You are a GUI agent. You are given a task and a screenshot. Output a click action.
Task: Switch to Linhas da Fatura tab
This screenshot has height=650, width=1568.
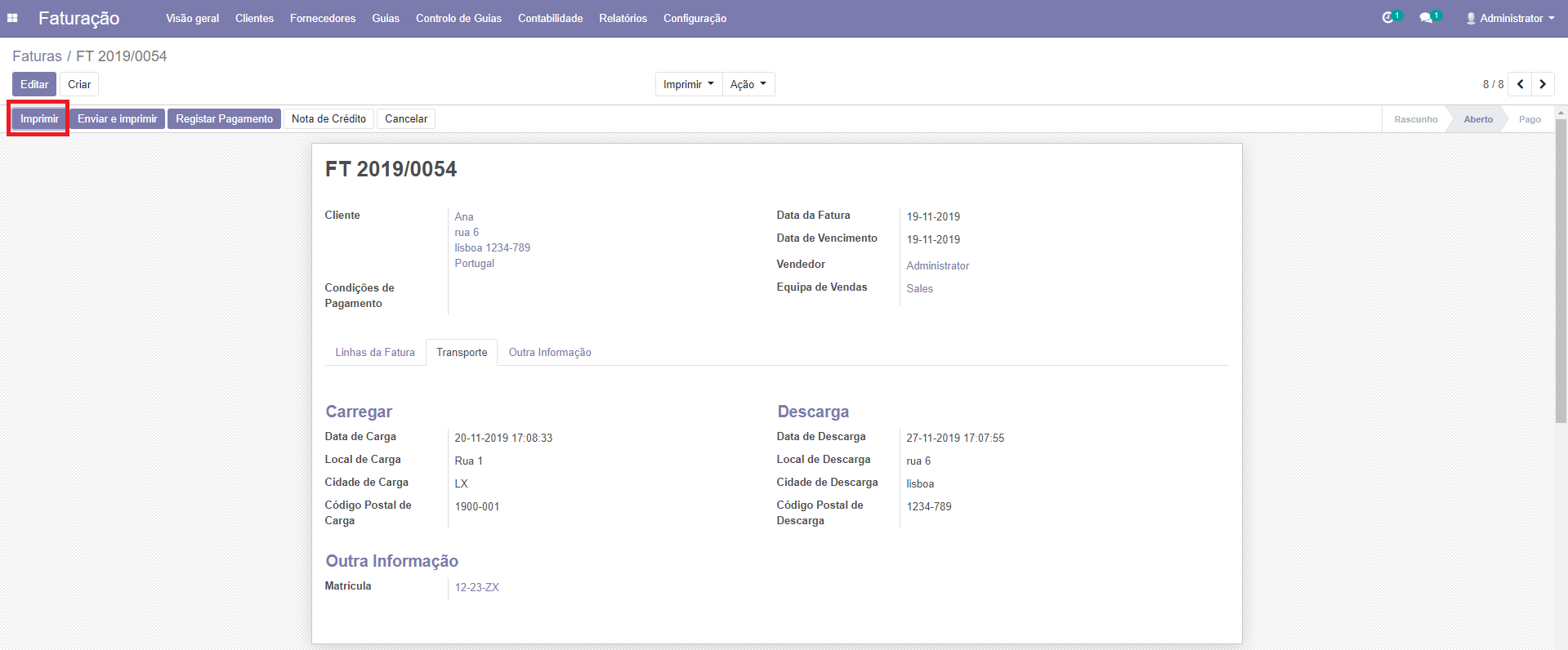click(375, 353)
